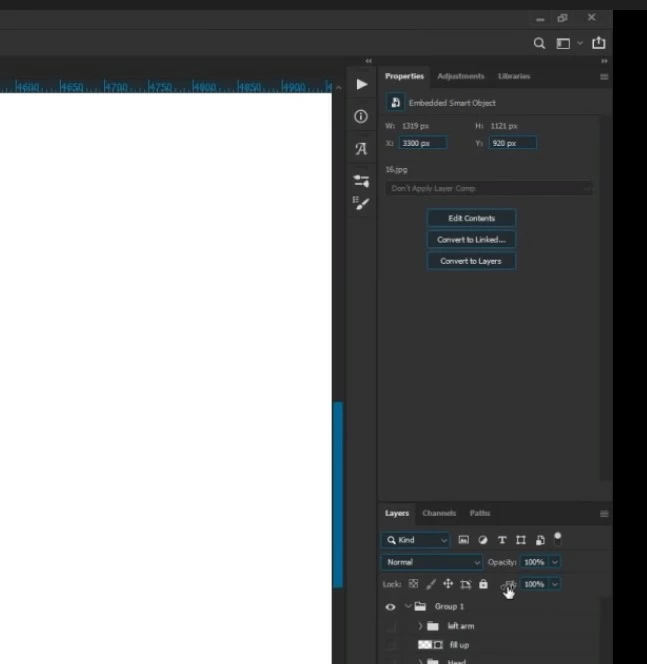
Task: Click the fill up layer thumbnail
Action: point(424,645)
